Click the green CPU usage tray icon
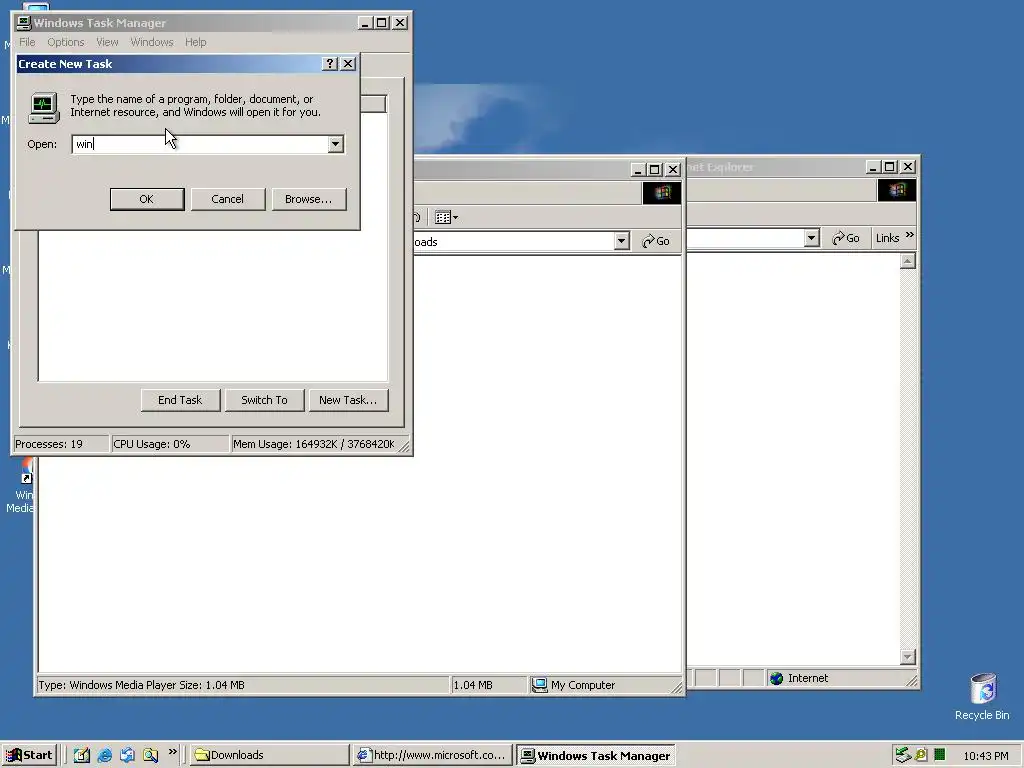Image resolution: width=1024 pixels, height=768 pixels. (939, 755)
